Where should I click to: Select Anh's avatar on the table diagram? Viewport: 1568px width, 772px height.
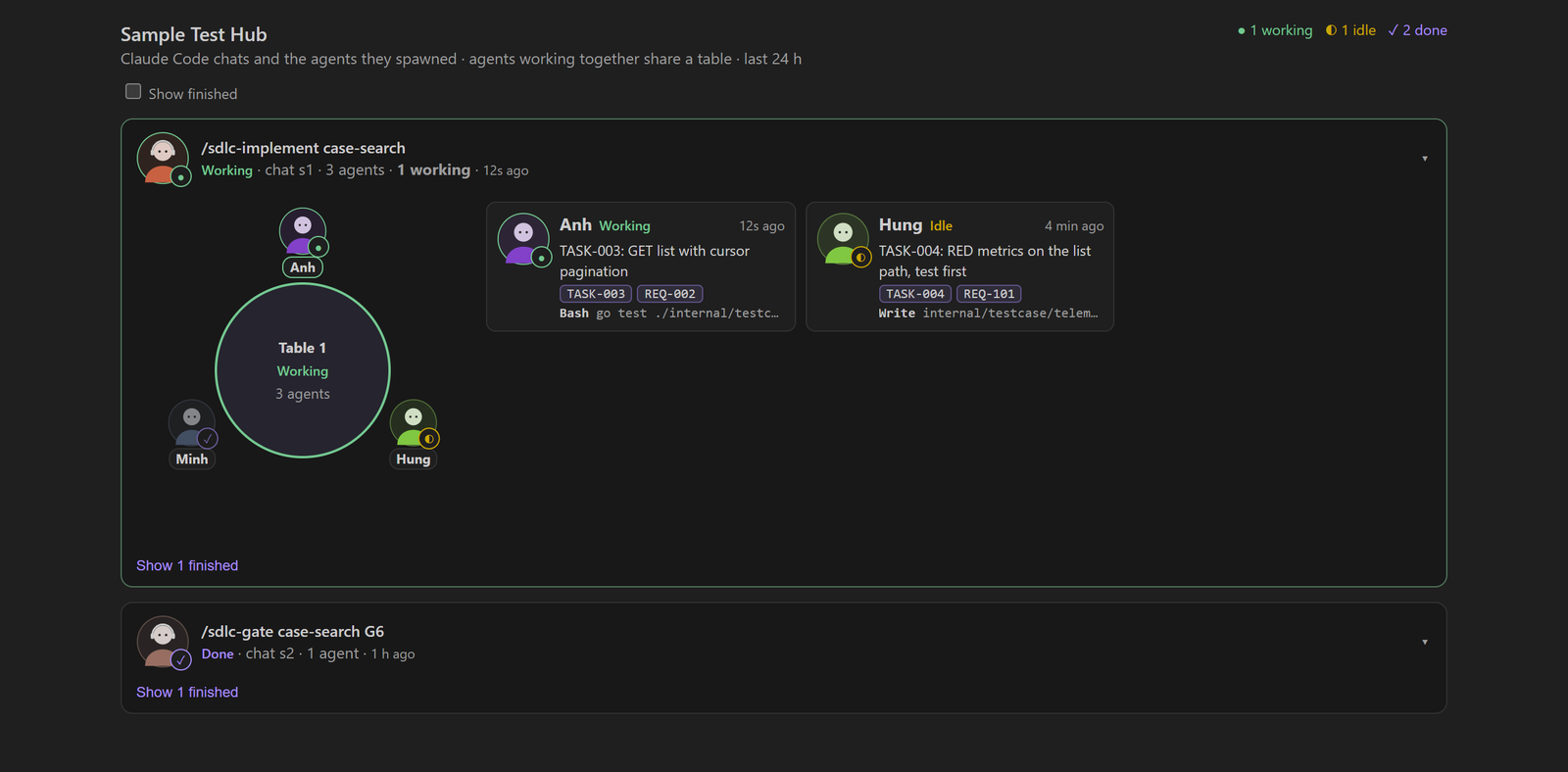(x=303, y=231)
